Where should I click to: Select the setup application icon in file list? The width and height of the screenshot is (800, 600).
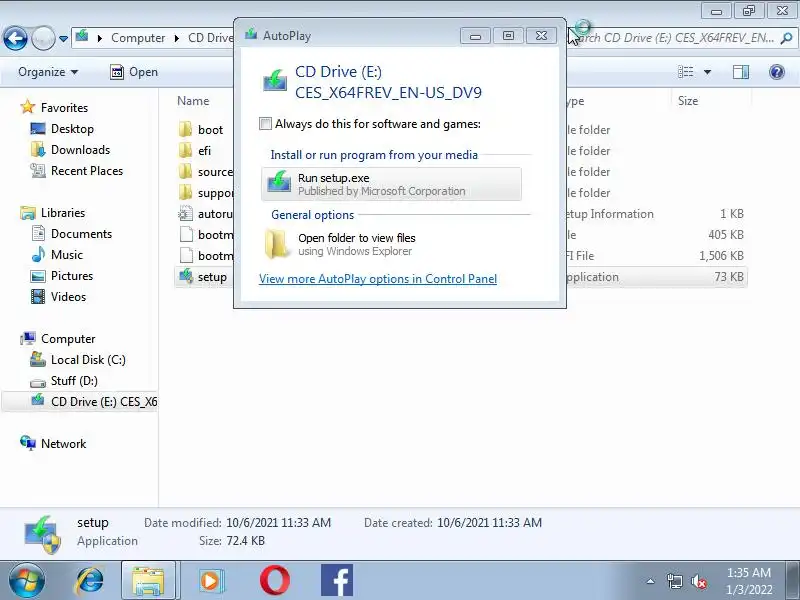pos(186,277)
